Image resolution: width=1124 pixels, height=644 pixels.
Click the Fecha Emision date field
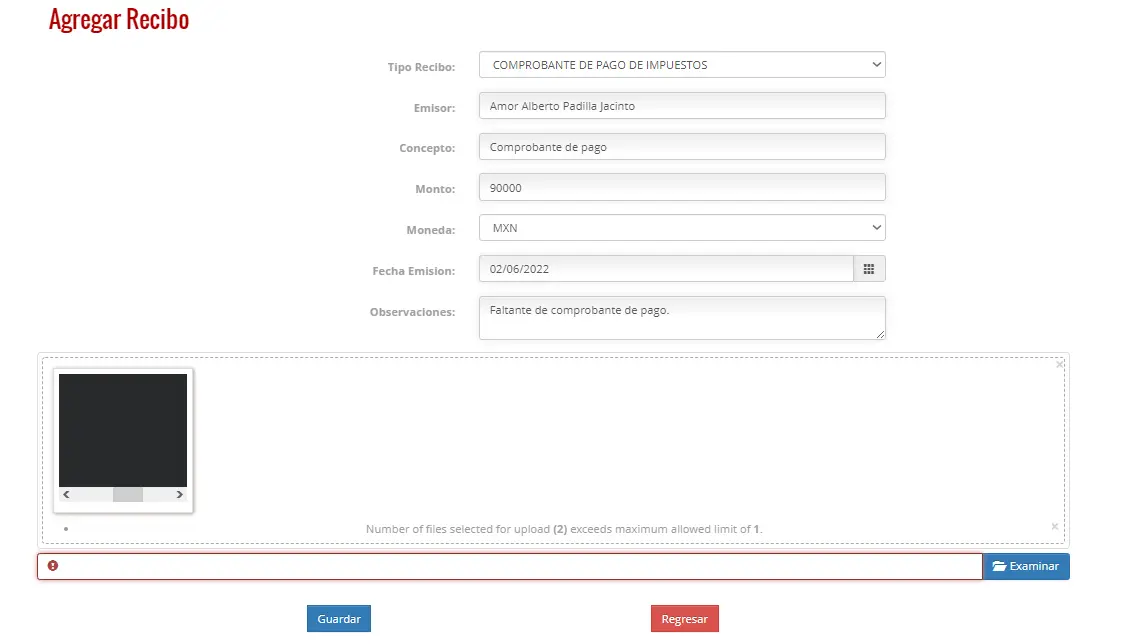[666, 269]
